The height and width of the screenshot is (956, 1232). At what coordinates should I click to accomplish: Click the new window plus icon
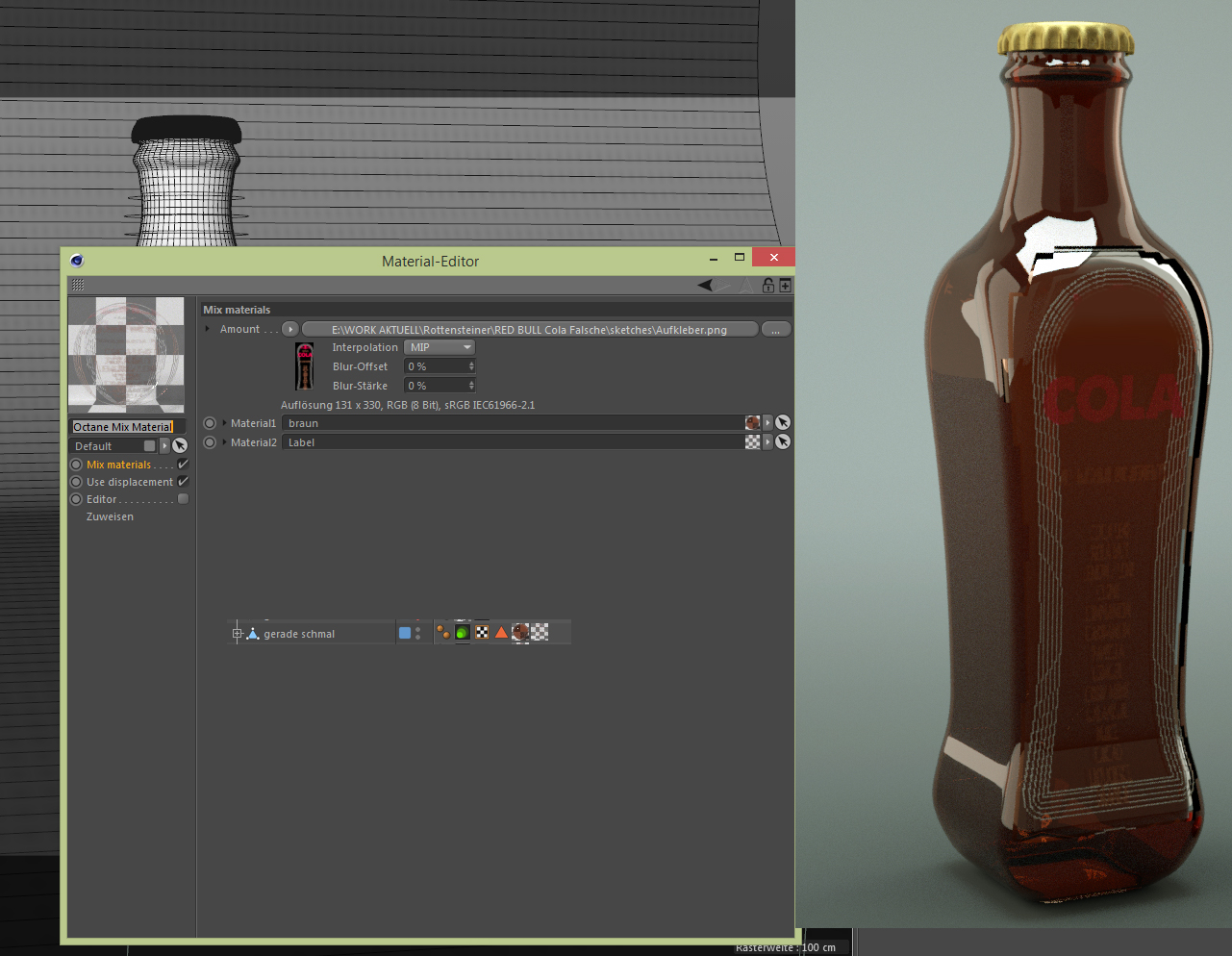[785, 286]
